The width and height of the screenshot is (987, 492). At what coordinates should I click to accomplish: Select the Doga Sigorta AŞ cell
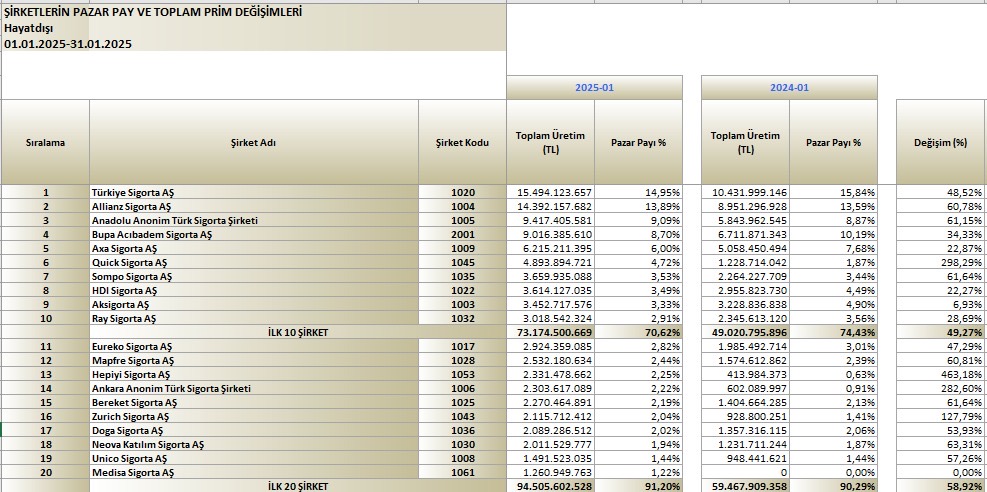pyautogui.click(x=254, y=430)
